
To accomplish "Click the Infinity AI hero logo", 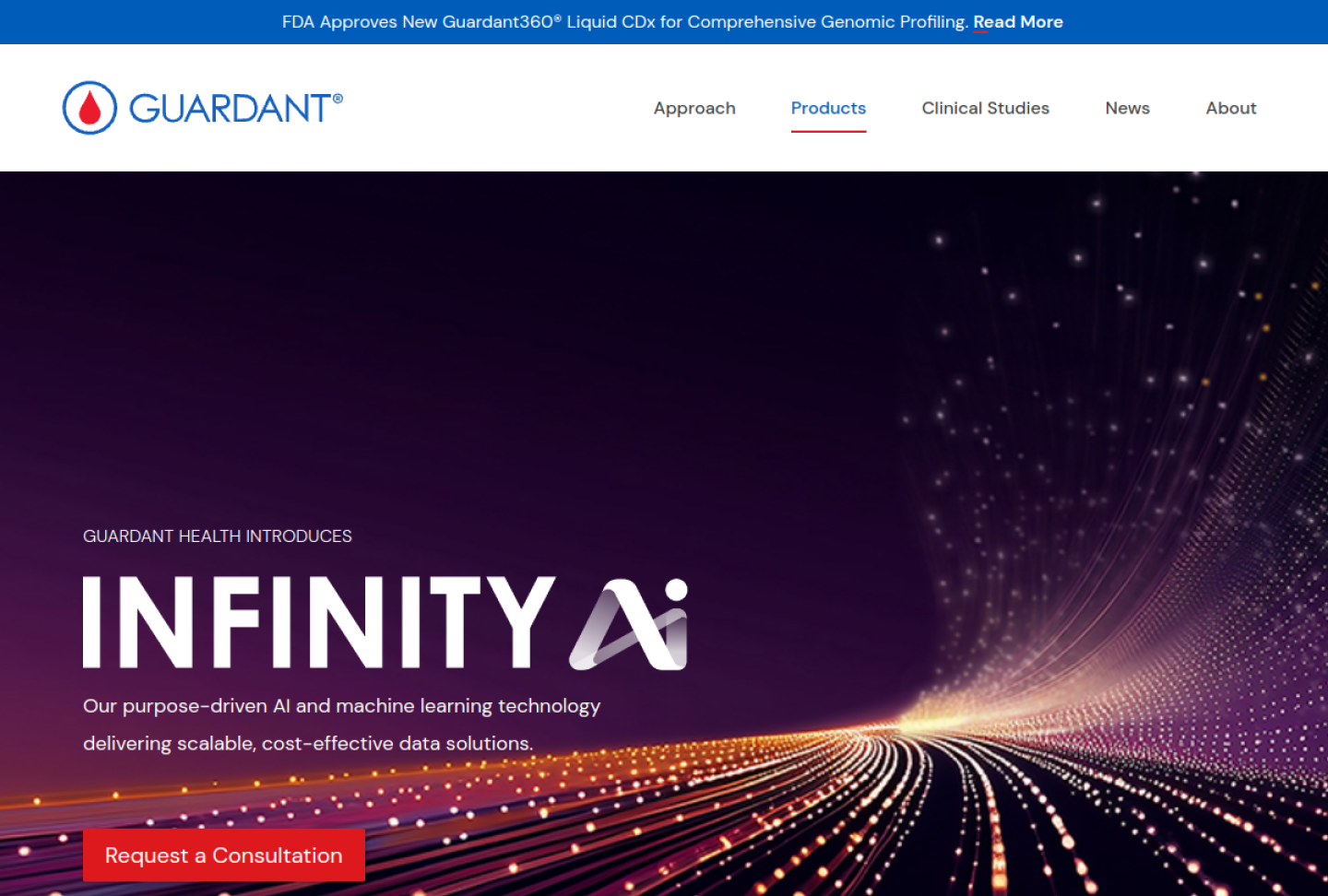I will click(385, 623).
